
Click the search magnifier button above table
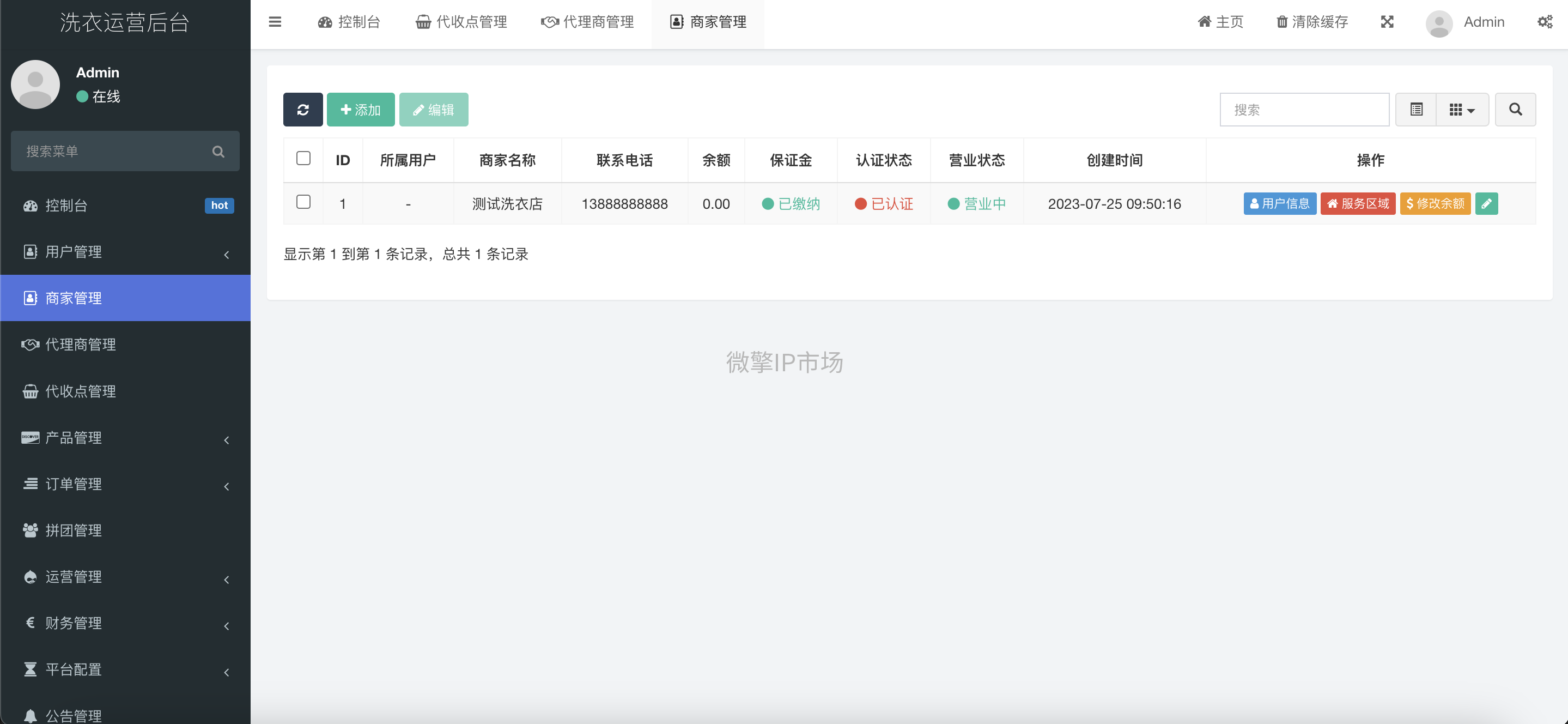pos(1515,110)
